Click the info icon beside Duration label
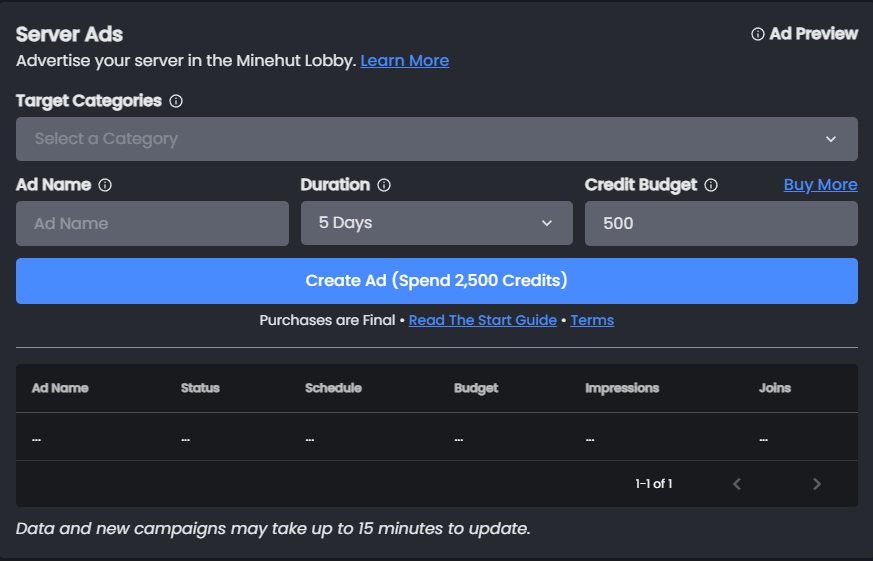The height and width of the screenshot is (561, 873). click(x=384, y=185)
